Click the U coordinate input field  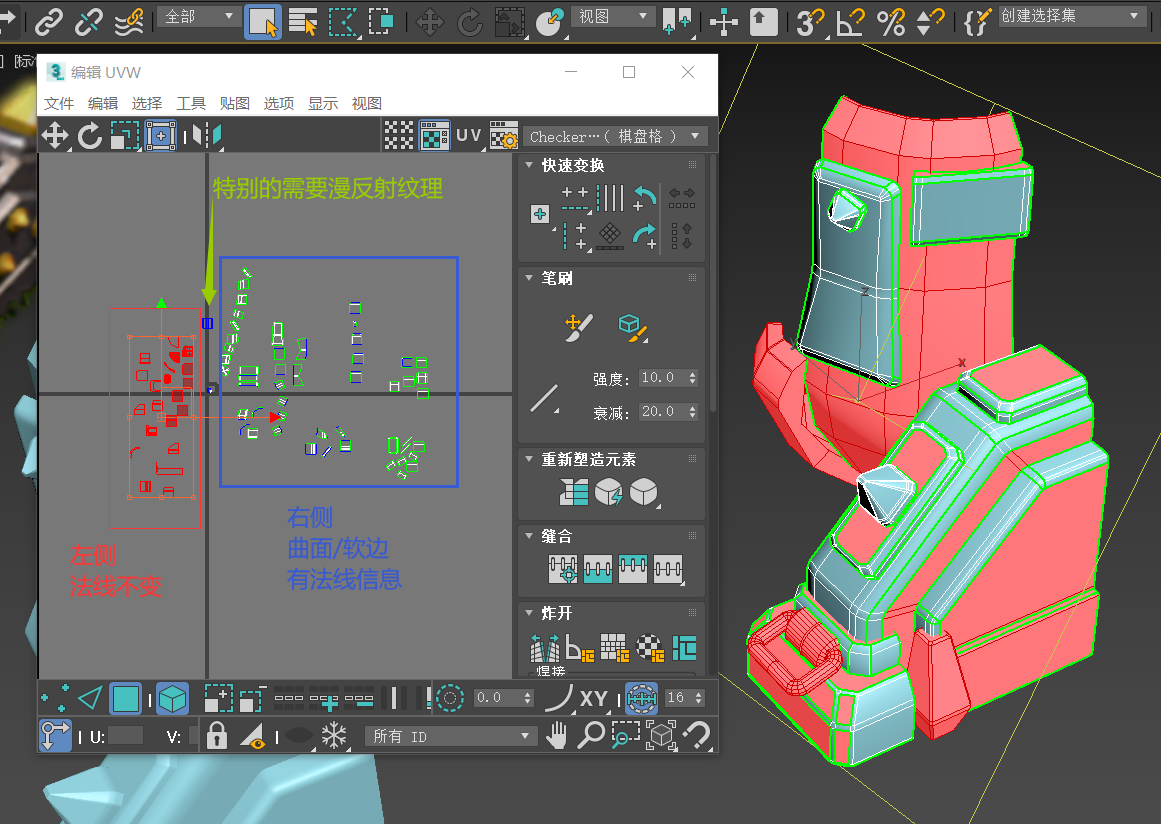click(x=125, y=736)
